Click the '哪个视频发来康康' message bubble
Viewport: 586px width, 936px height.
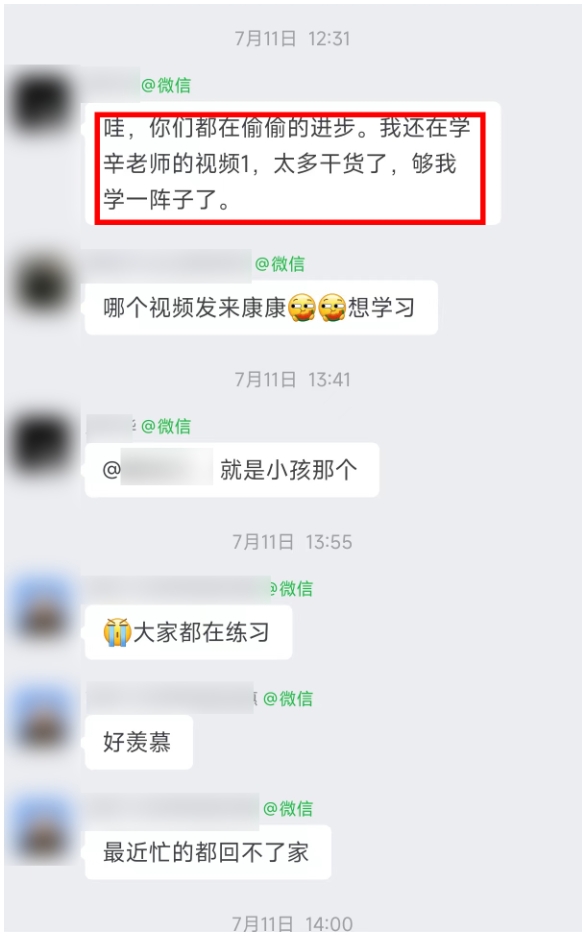pos(261,308)
